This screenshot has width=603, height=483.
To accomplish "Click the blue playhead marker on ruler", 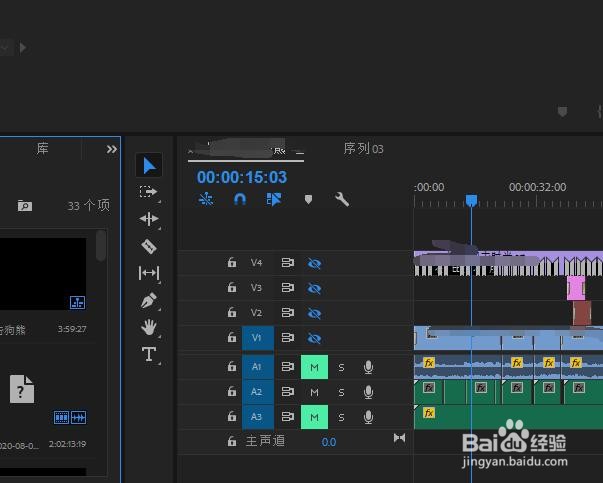I will tap(471, 200).
